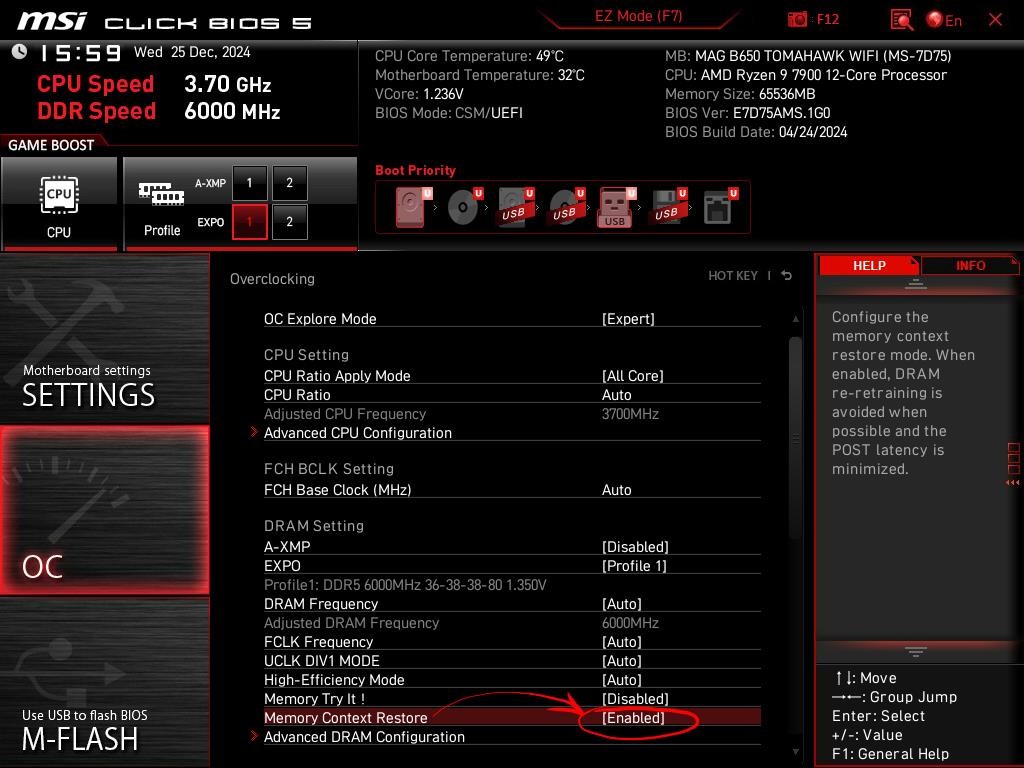
Task: Select A-XMP profile 1
Action: pos(249,183)
